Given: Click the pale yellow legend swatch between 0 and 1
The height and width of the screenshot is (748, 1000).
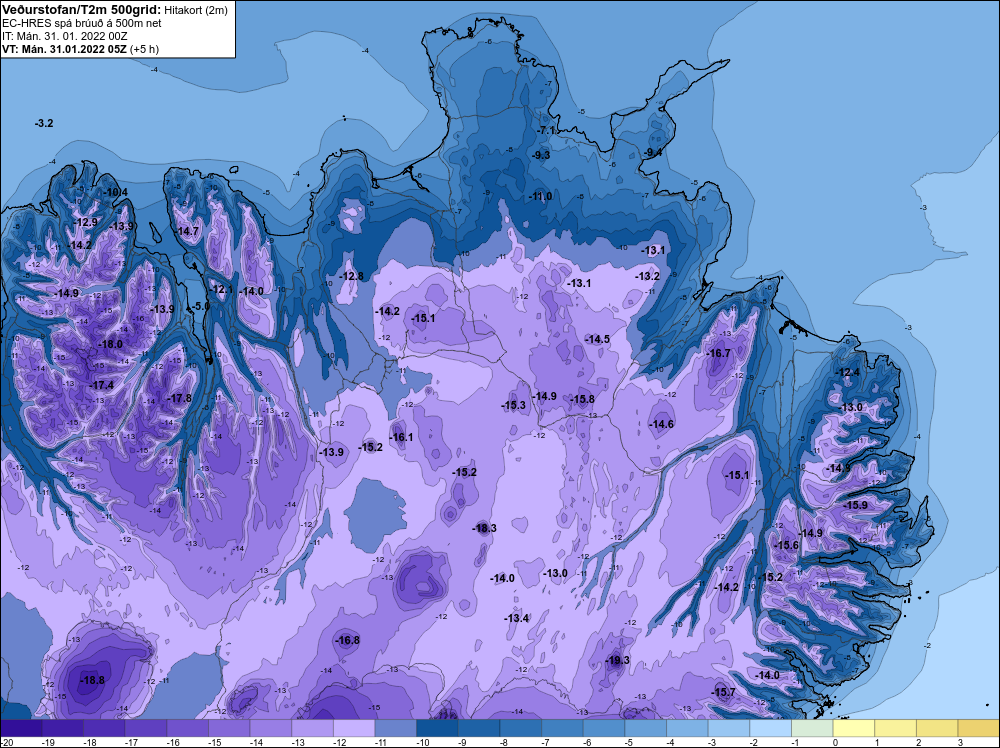Looking at the screenshot, I should (853, 728).
